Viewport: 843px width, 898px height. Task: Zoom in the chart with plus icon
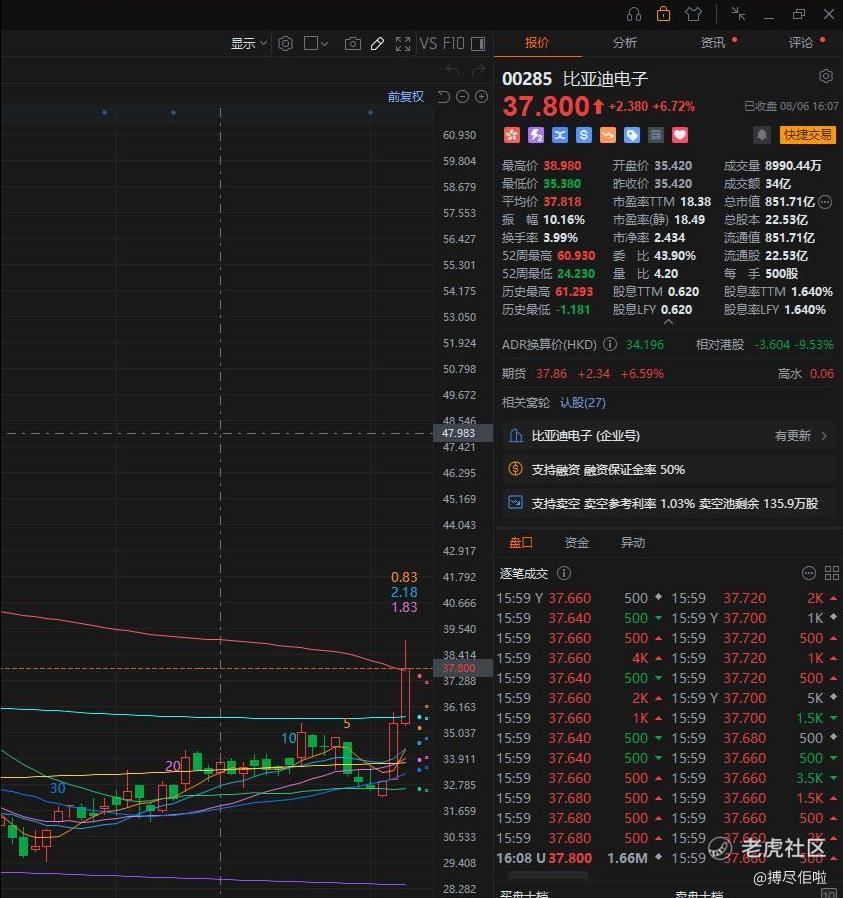pyautogui.click(x=482, y=97)
